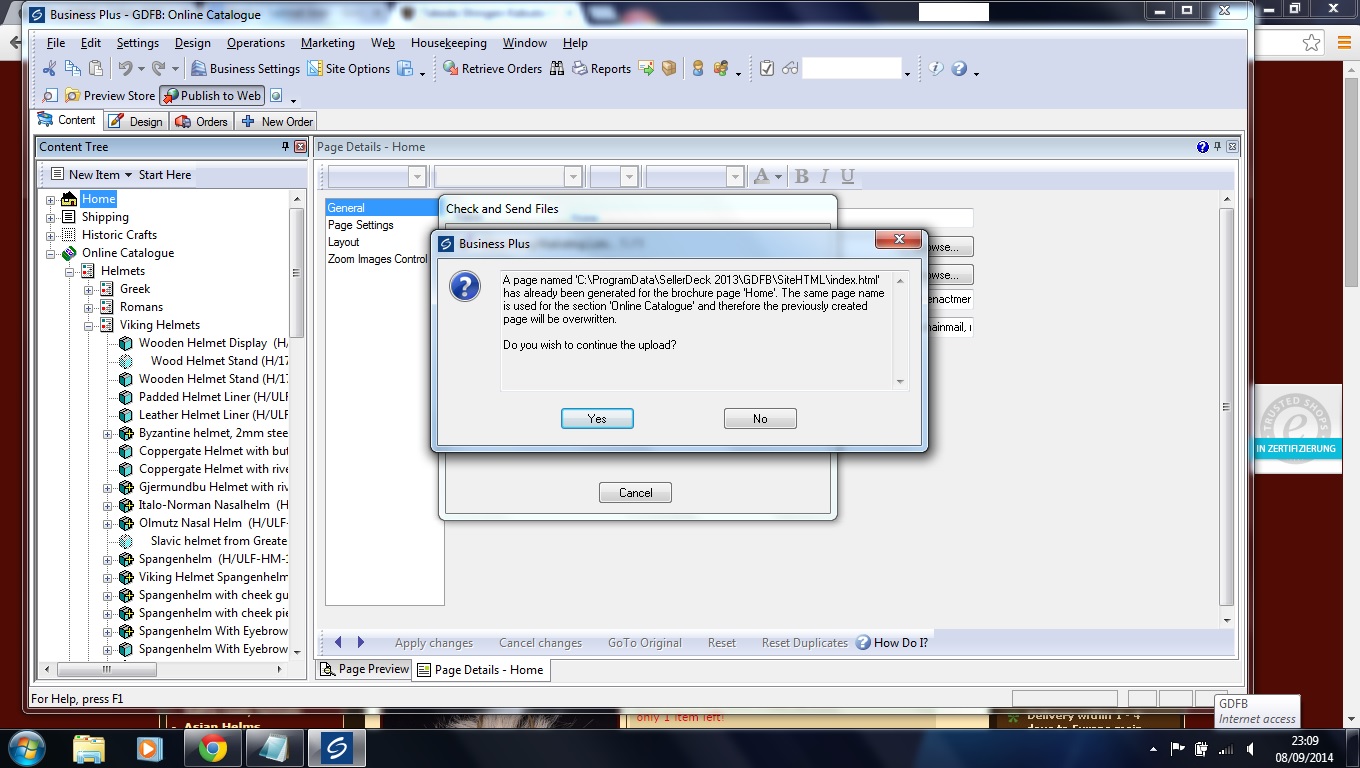Click the Retrieve Orders toolbar button
1360x768 pixels.
click(x=492, y=69)
